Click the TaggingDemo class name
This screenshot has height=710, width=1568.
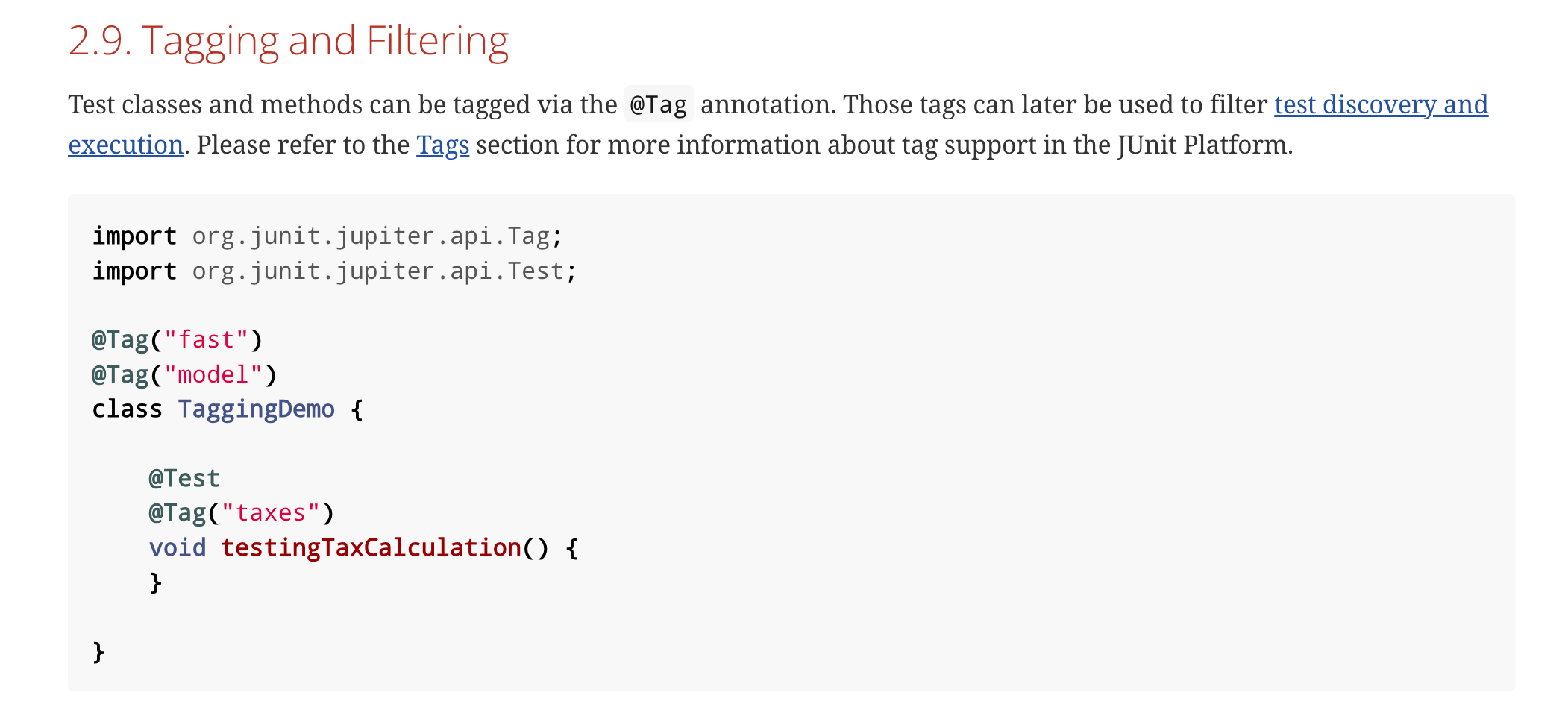pos(256,409)
